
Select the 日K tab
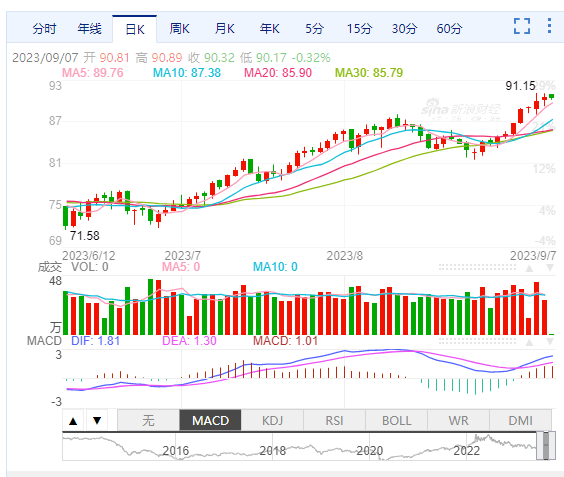pyautogui.click(x=135, y=29)
